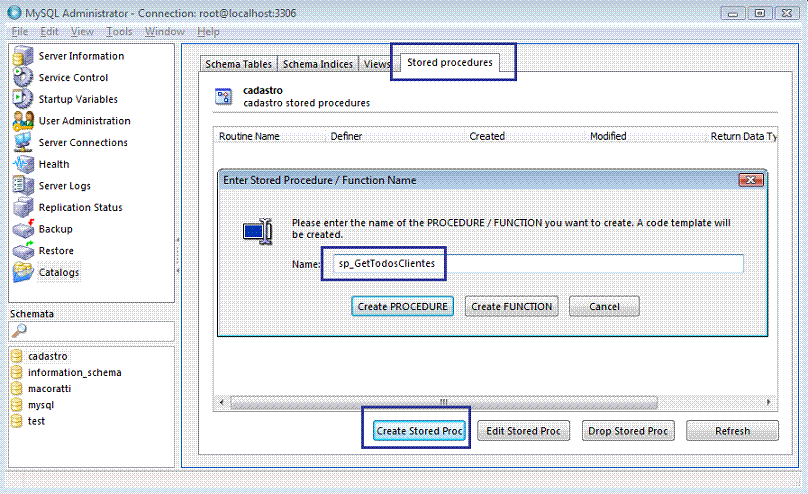Open the Replication Status label

click(x=80, y=207)
